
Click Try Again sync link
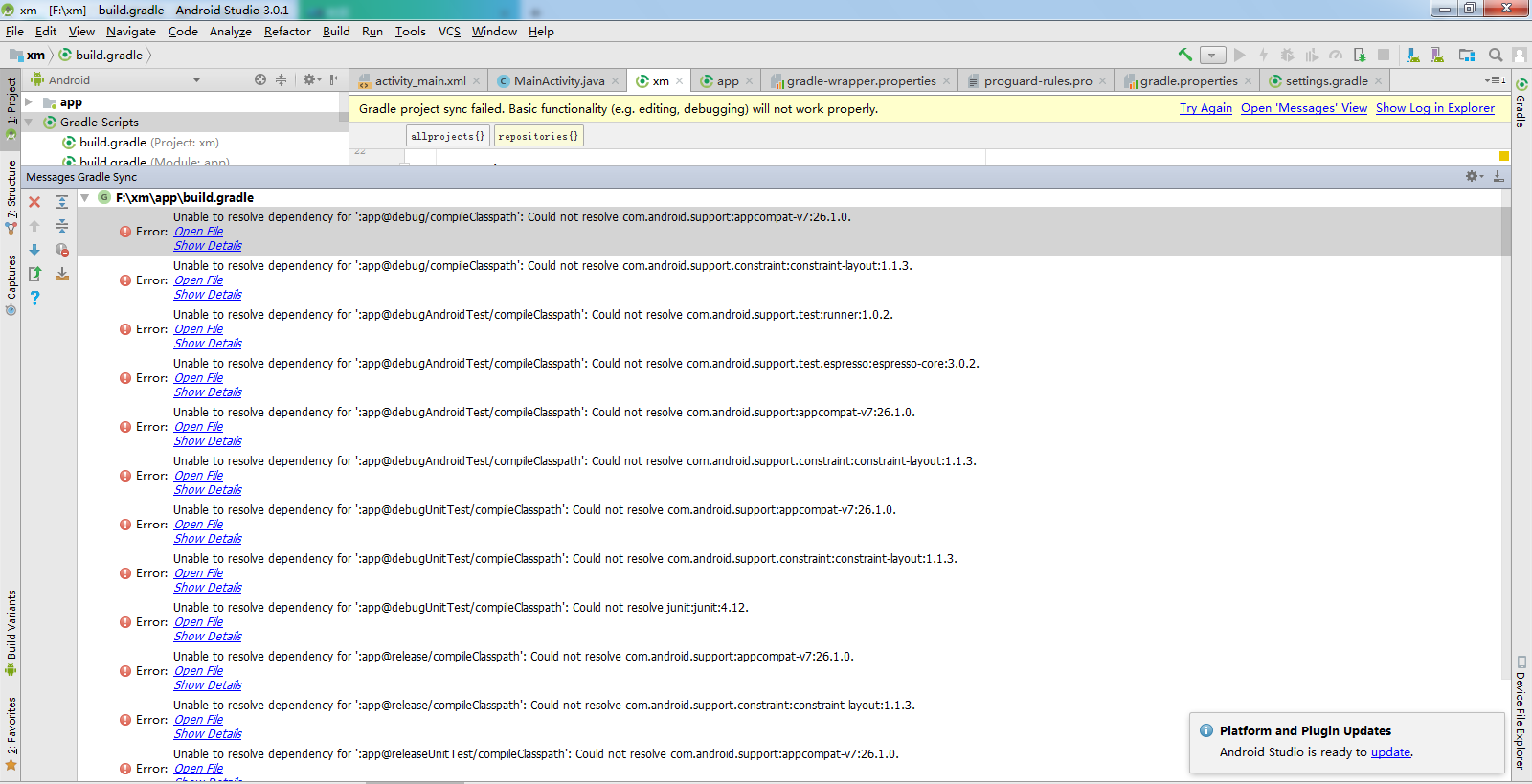(1205, 108)
